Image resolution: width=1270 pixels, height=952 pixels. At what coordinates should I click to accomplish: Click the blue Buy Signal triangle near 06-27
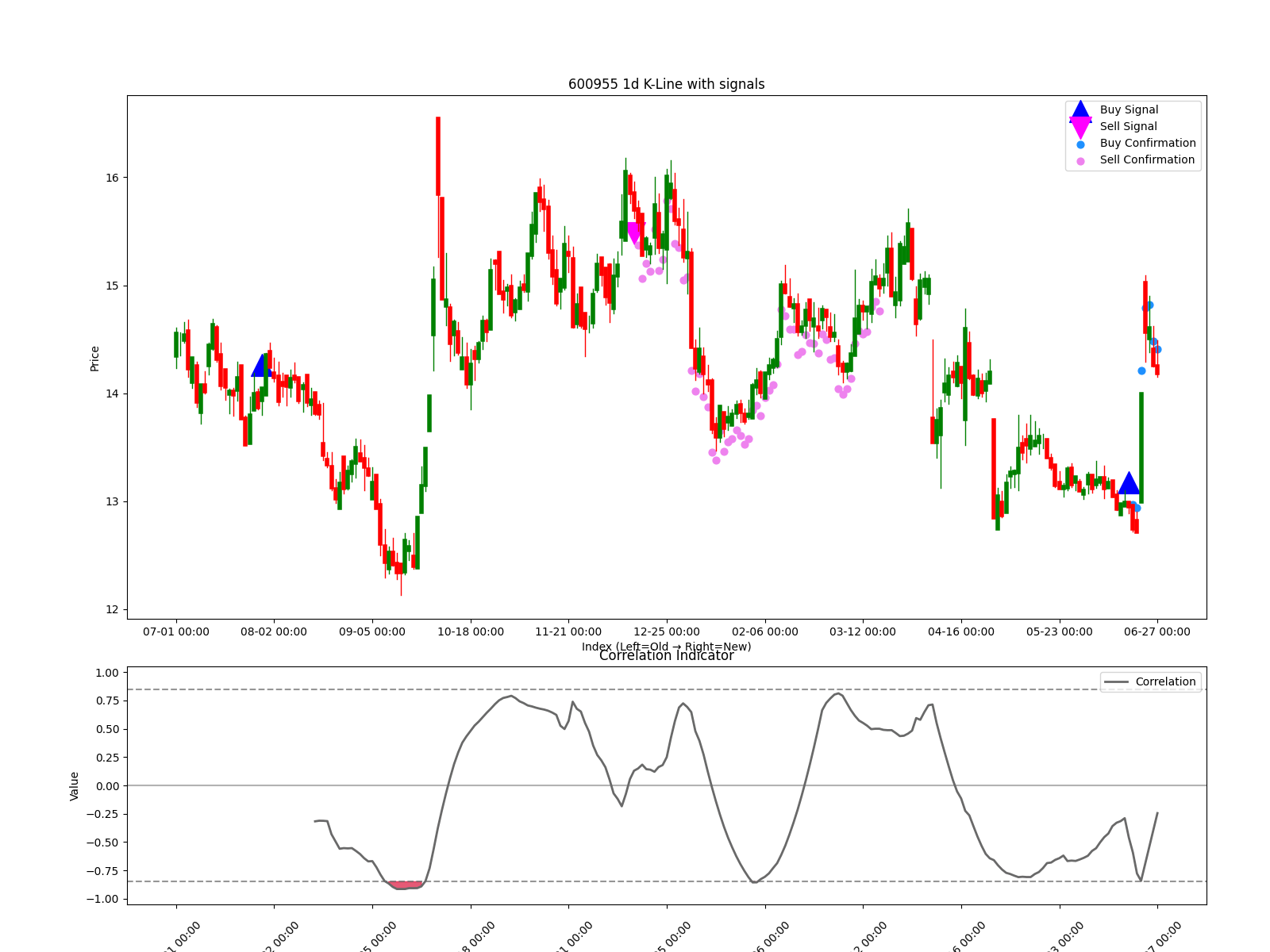1129,483
